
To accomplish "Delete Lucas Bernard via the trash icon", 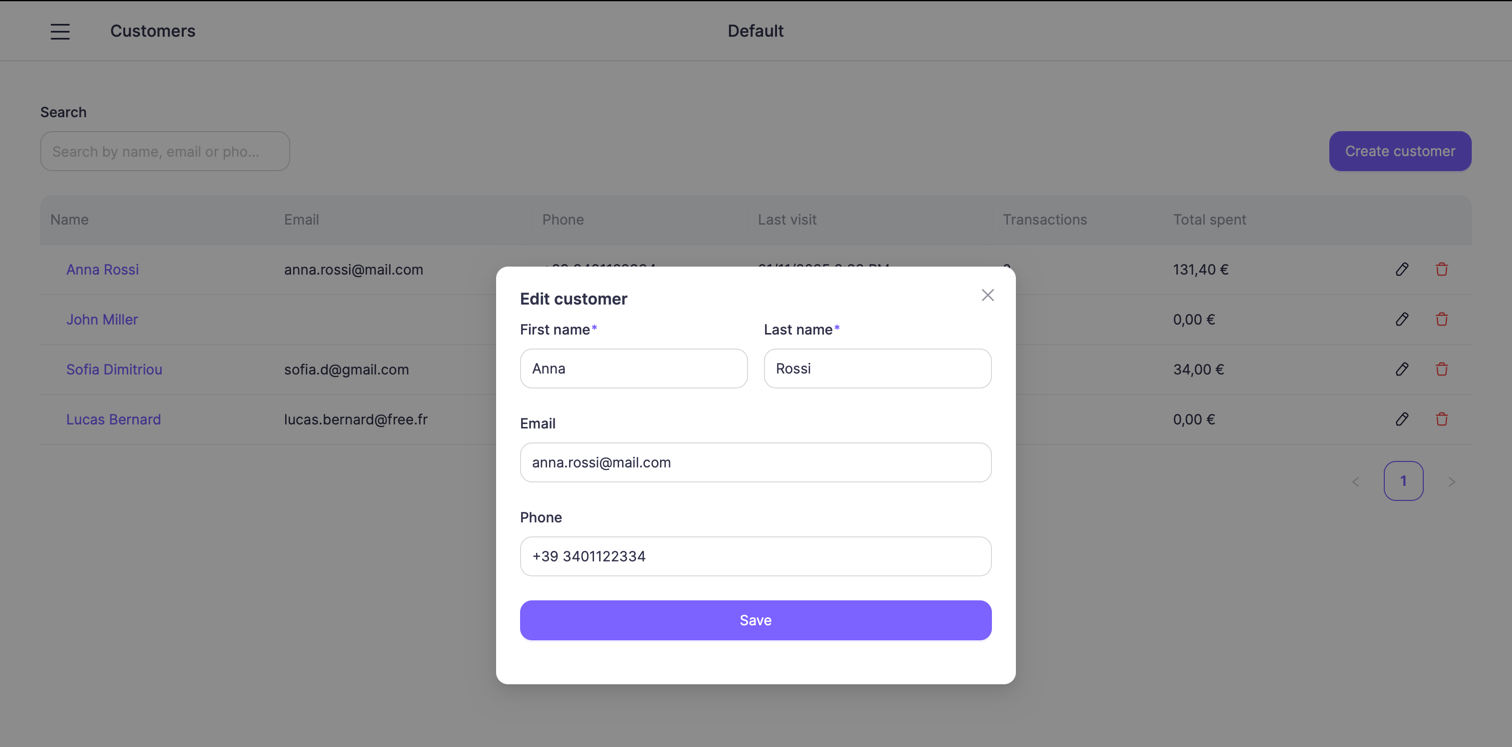I will 1442,419.
